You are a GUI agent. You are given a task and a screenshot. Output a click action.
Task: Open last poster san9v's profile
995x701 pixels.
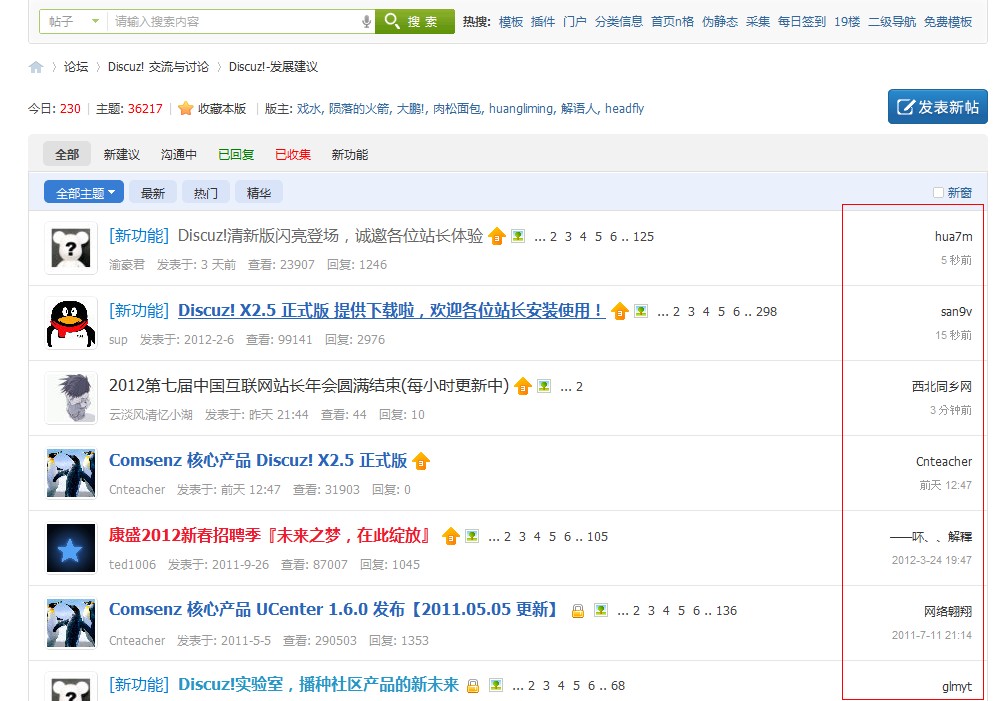pyautogui.click(x=956, y=311)
